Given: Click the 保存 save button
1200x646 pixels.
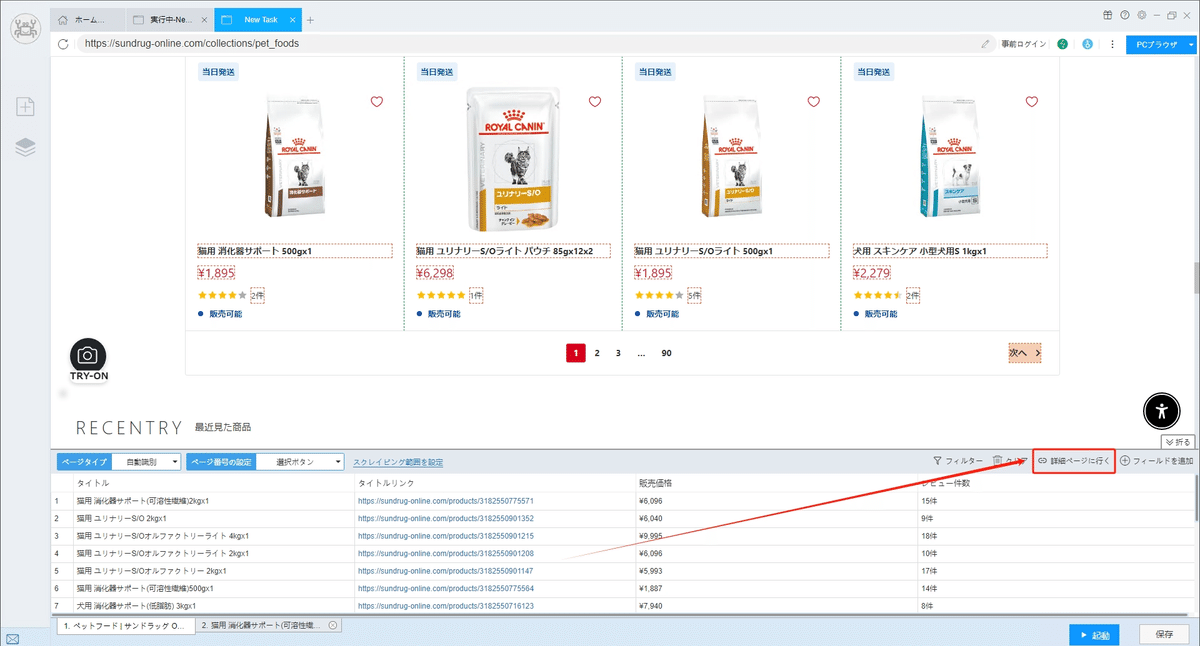Looking at the screenshot, I should (x=1164, y=635).
